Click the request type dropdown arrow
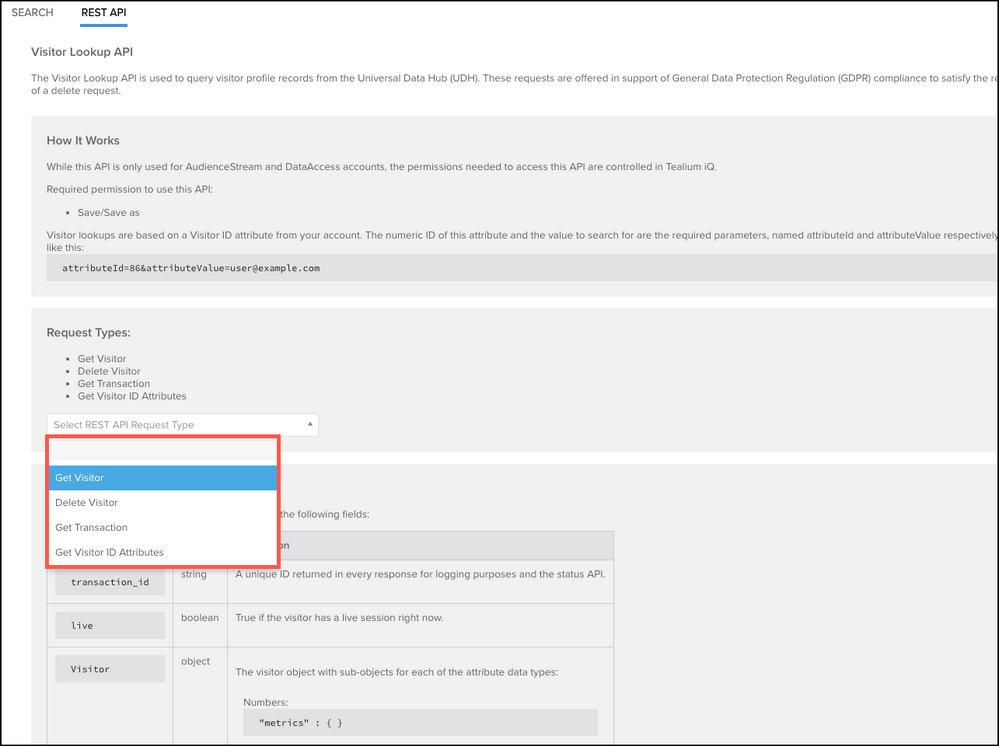The height and width of the screenshot is (746, 999). (x=309, y=425)
